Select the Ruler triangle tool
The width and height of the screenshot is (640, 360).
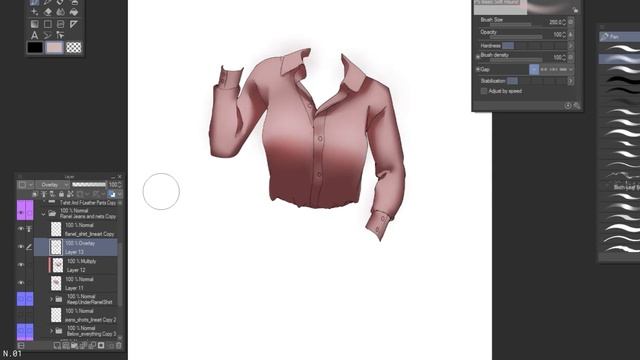74,24
